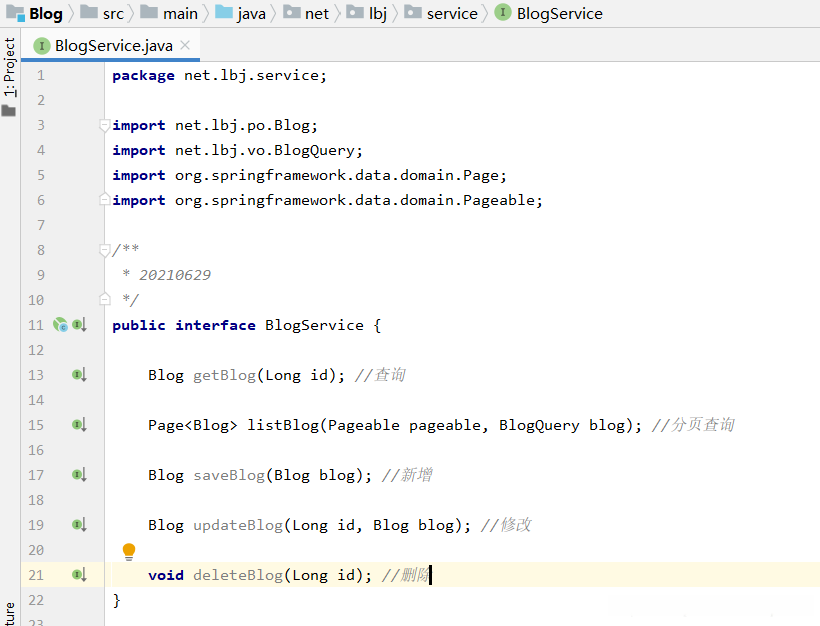
Task: Click the gutter implementation icon for updateBlog
Action: click(79, 525)
